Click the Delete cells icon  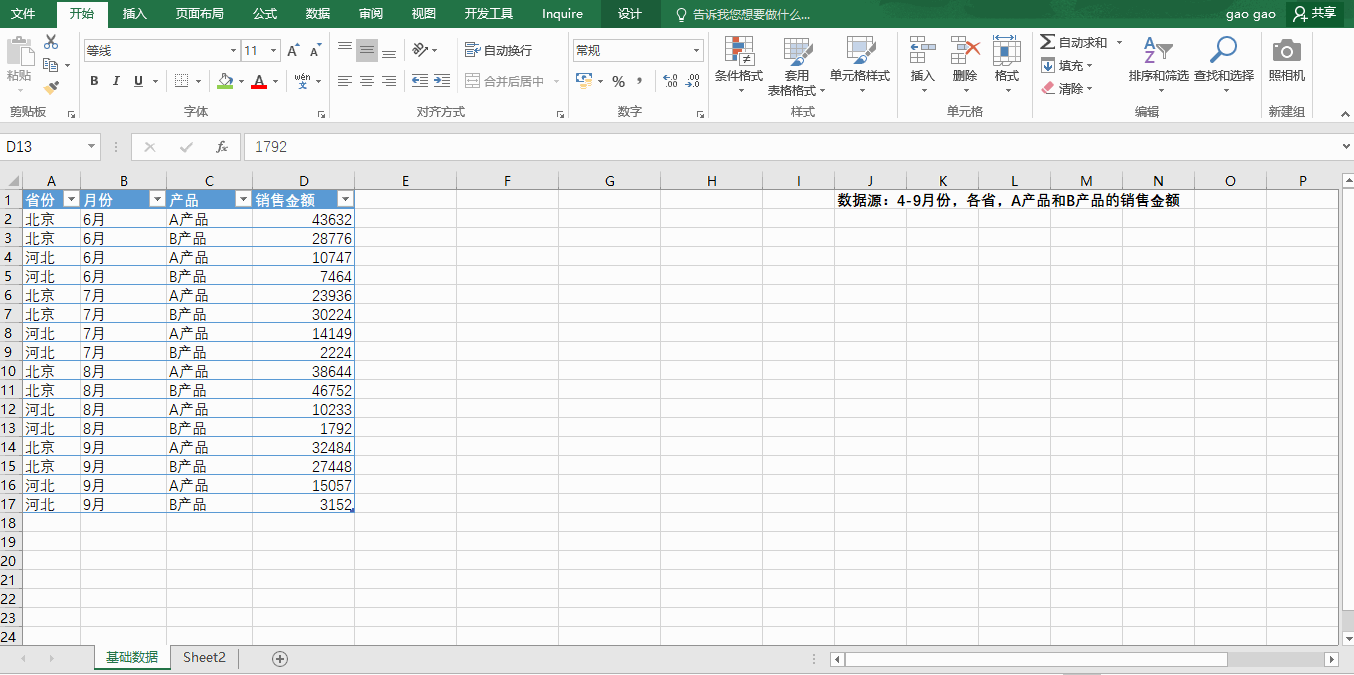point(965,51)
